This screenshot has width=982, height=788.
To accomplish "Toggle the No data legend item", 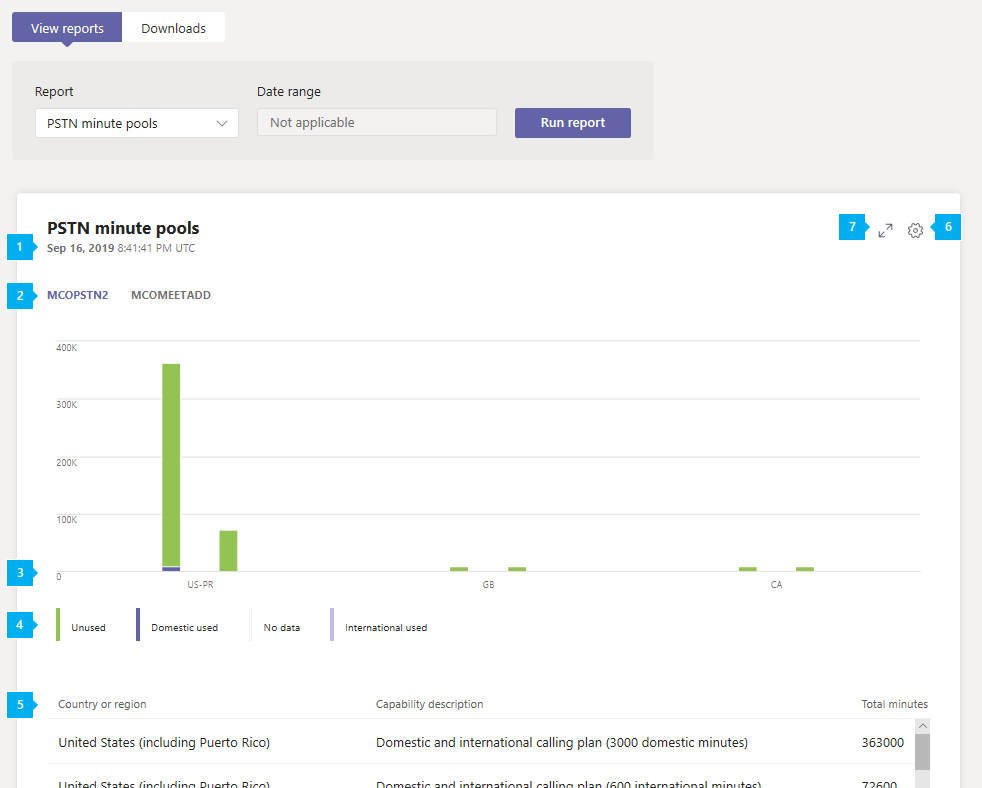I will (276, 625).
